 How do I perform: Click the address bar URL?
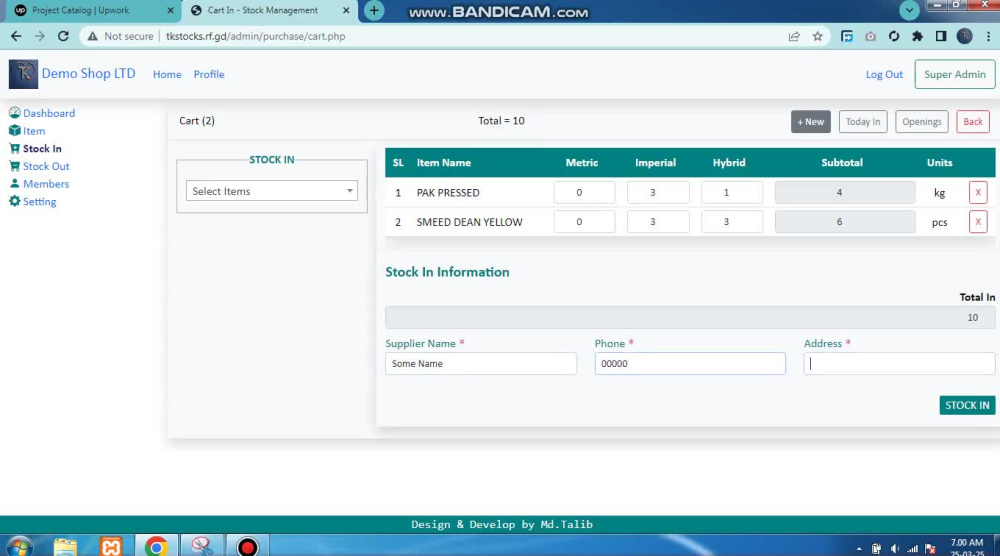[x=256, y=36]
